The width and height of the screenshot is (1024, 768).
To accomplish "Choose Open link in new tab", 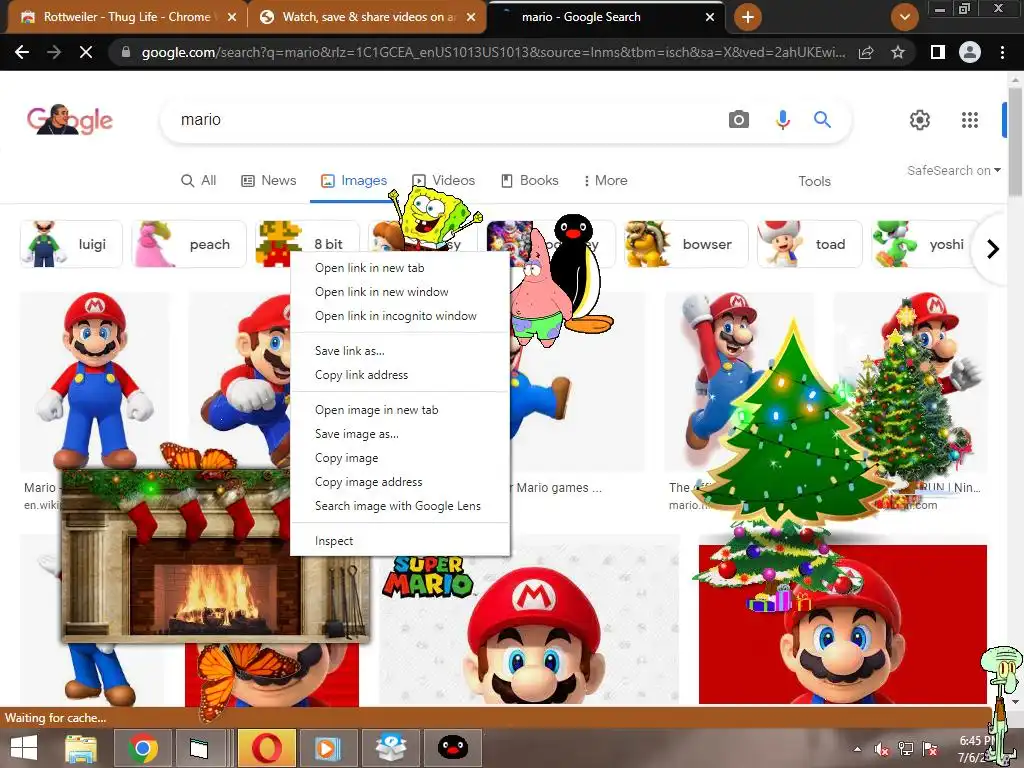I will (x=400, y=268).
